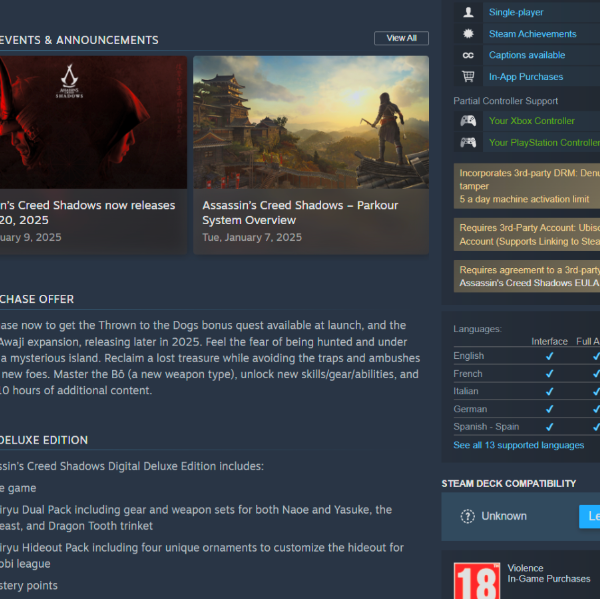
Task: Click the Captions available CC icon
Action: pyautogui.click(x=468, y=55)
